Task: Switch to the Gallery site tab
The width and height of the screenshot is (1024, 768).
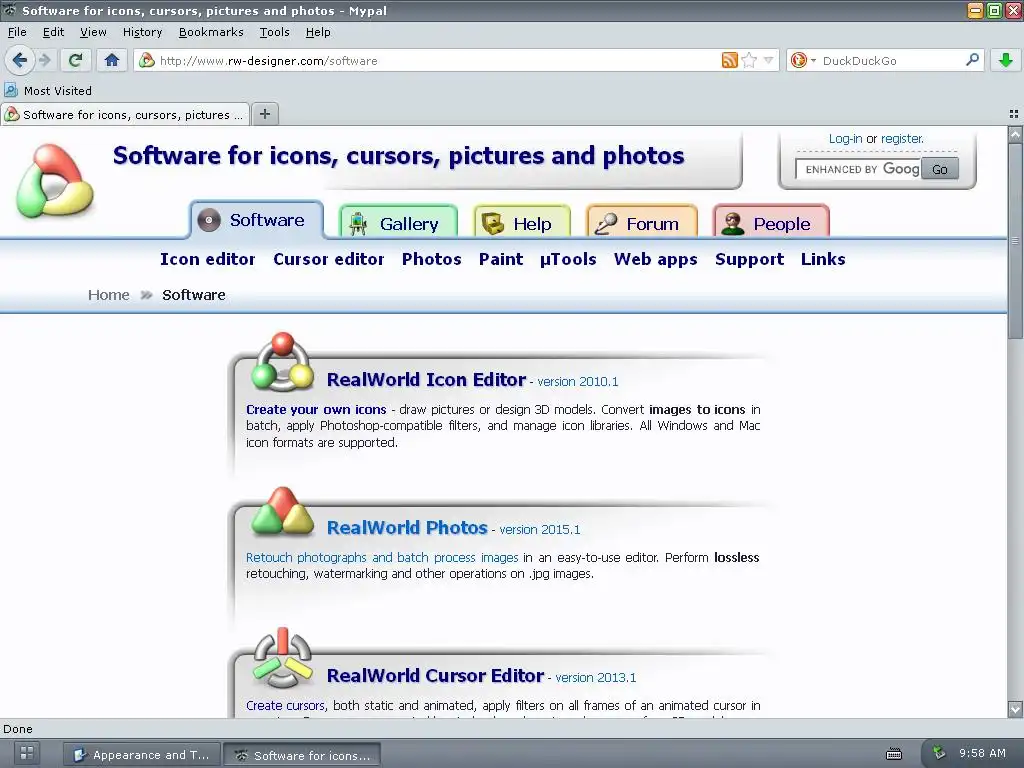Action: click(x=398, y=223)
